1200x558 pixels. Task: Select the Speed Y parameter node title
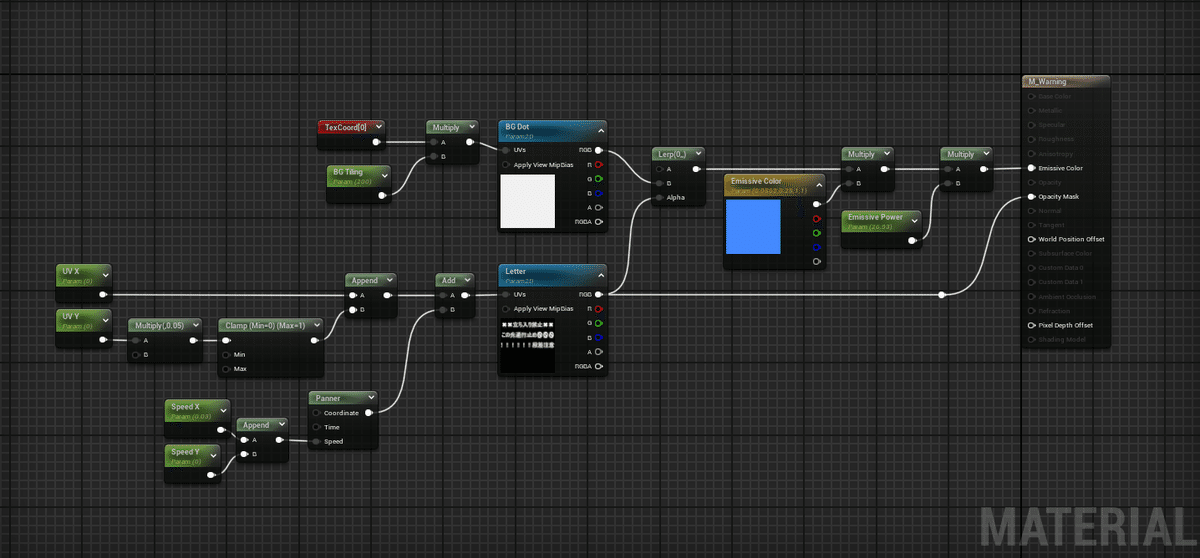click(x=187, y=452)
